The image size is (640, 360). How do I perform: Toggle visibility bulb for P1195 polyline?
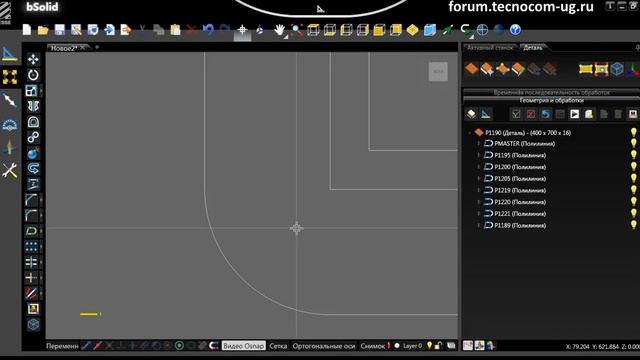point(633,155)
